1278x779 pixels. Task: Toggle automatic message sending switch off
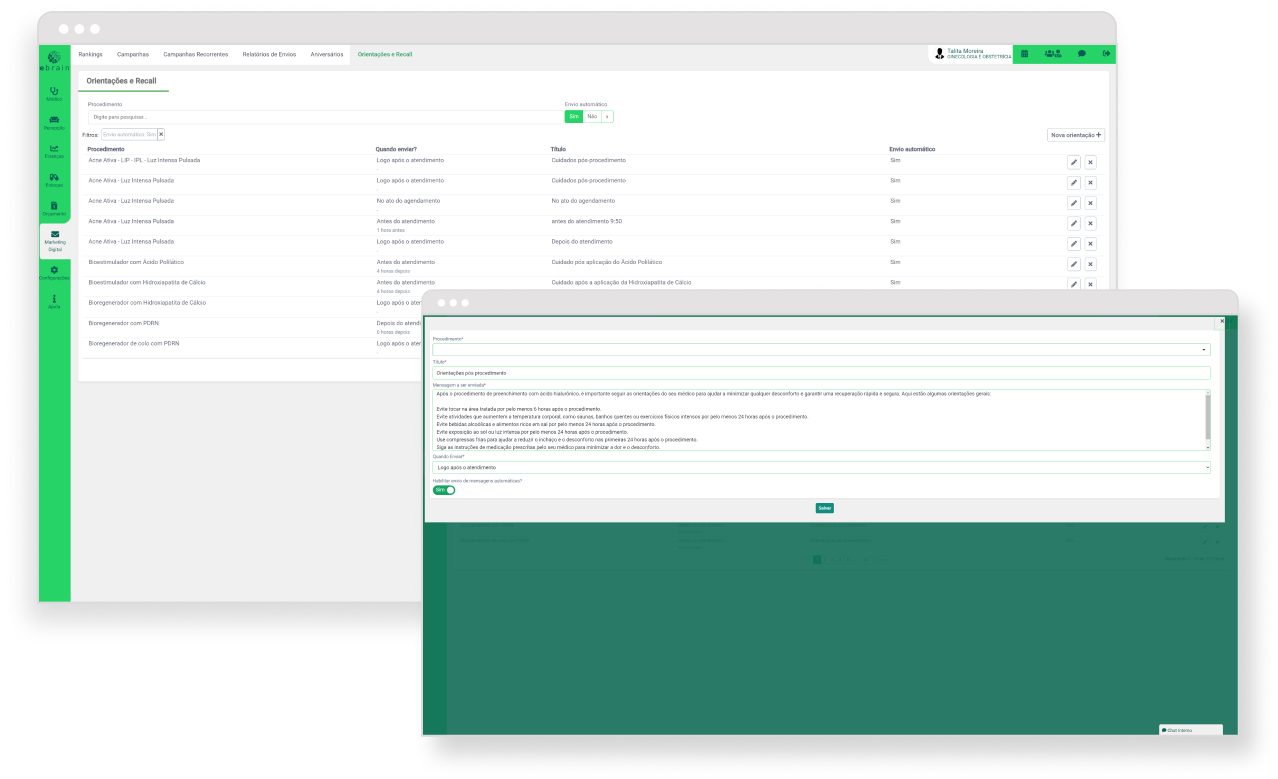coord(443,490)
